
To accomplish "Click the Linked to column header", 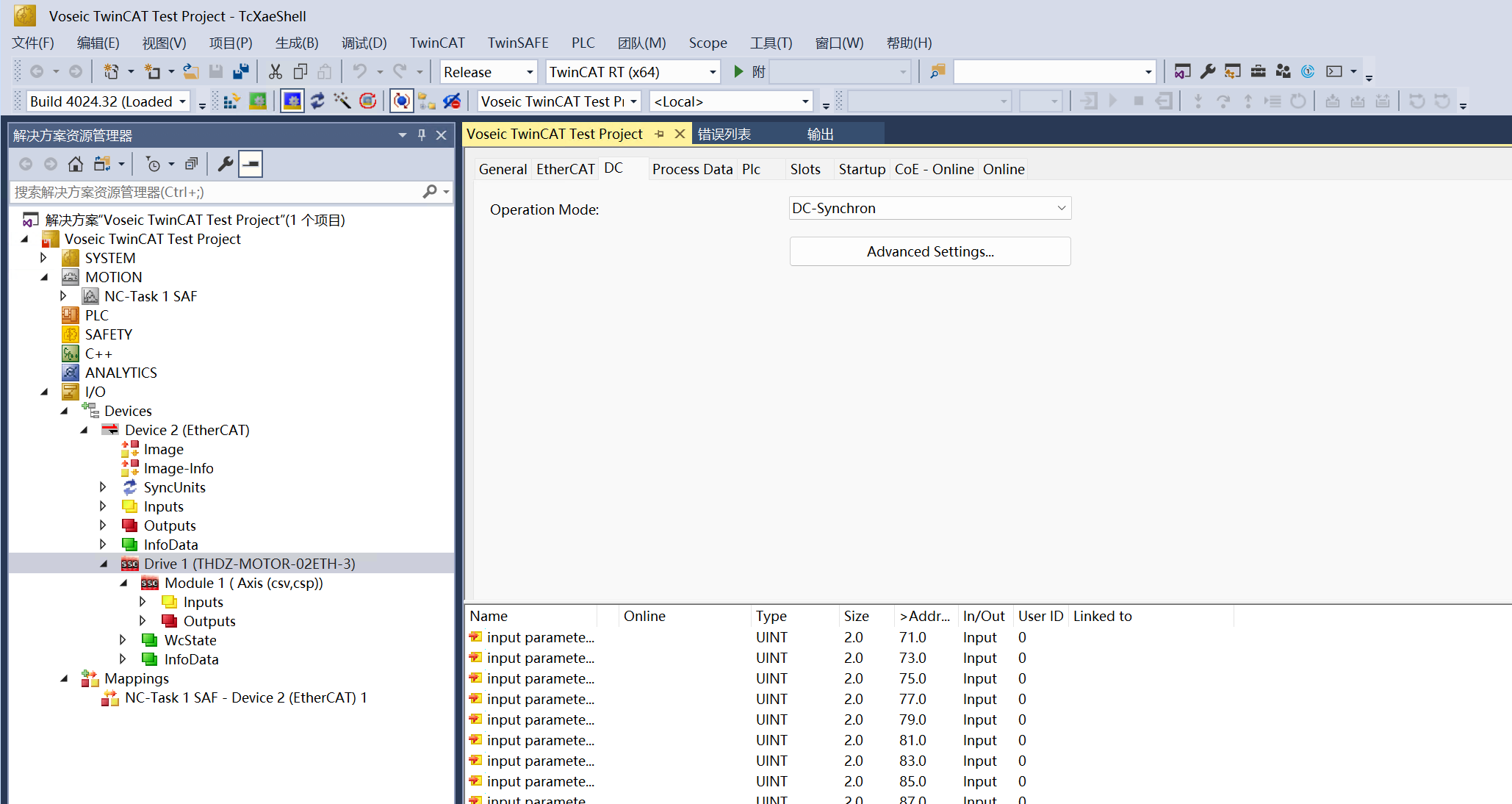I will (x=1151, y=616).
